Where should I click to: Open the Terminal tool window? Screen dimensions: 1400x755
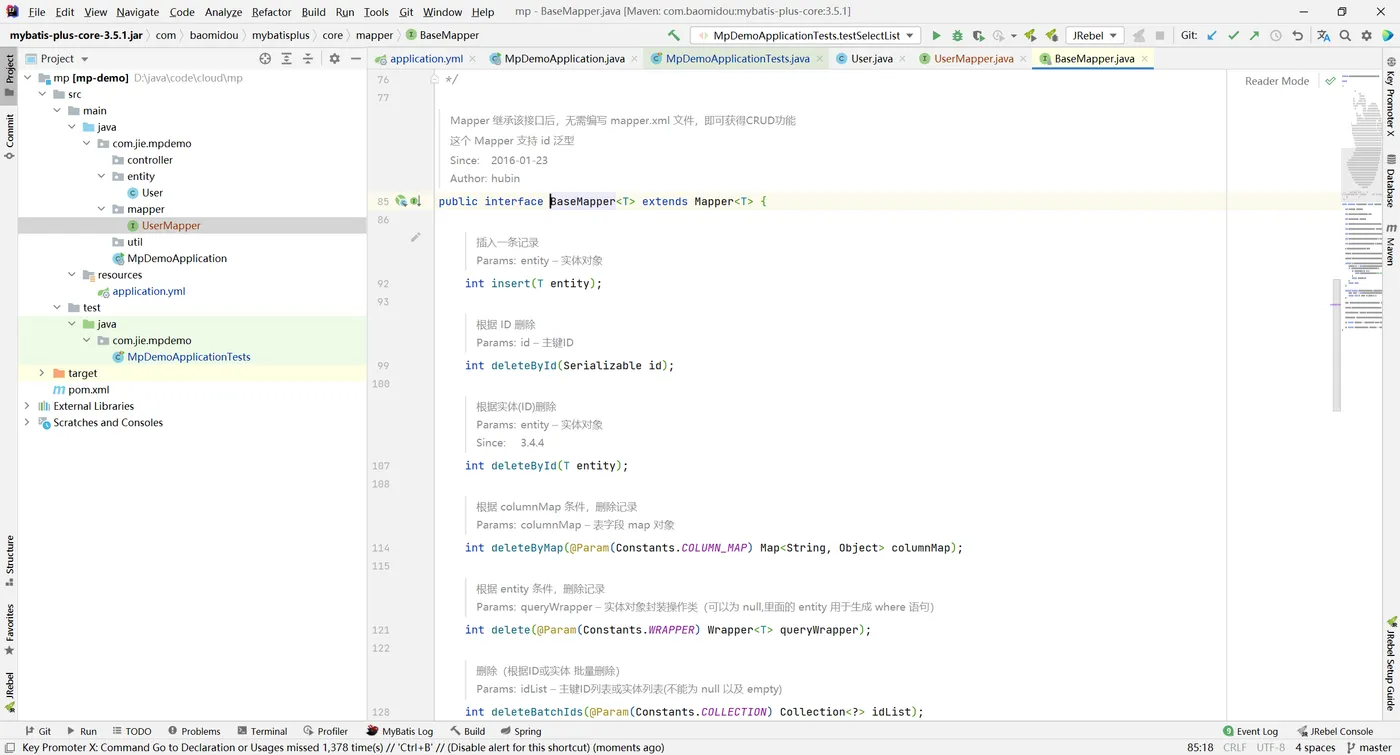point(262,731)
